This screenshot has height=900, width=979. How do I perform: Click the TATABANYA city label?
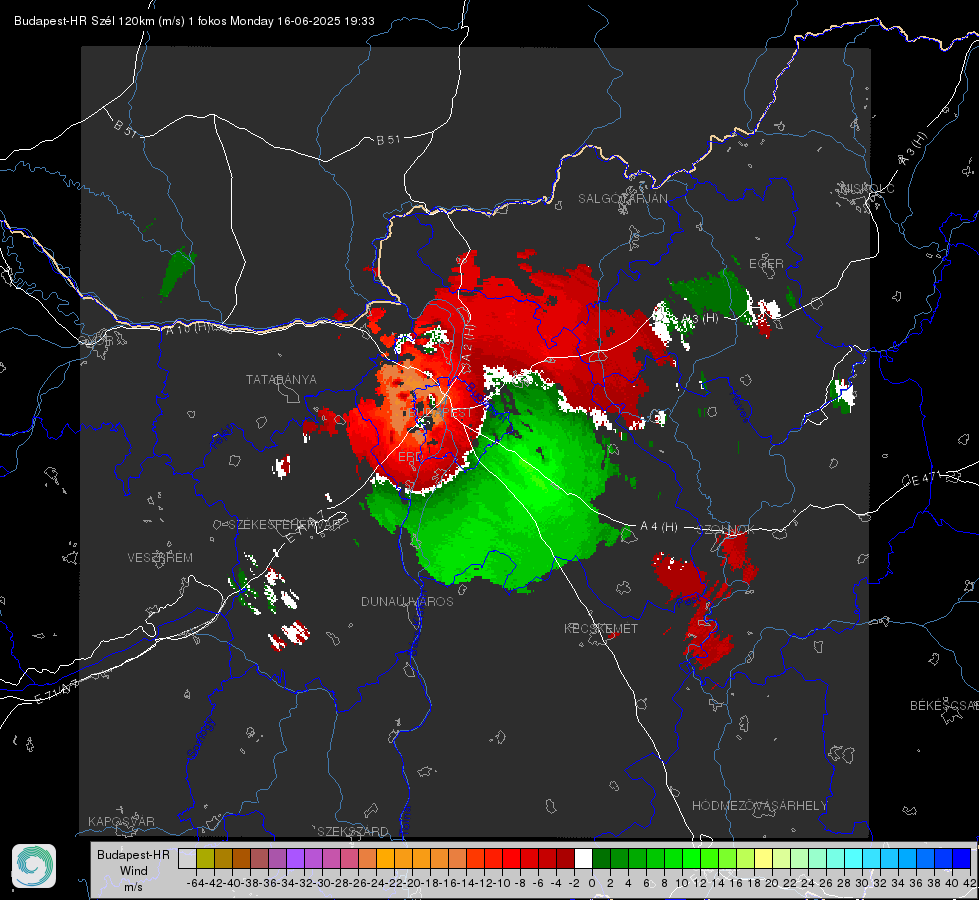tap(281, 379)
